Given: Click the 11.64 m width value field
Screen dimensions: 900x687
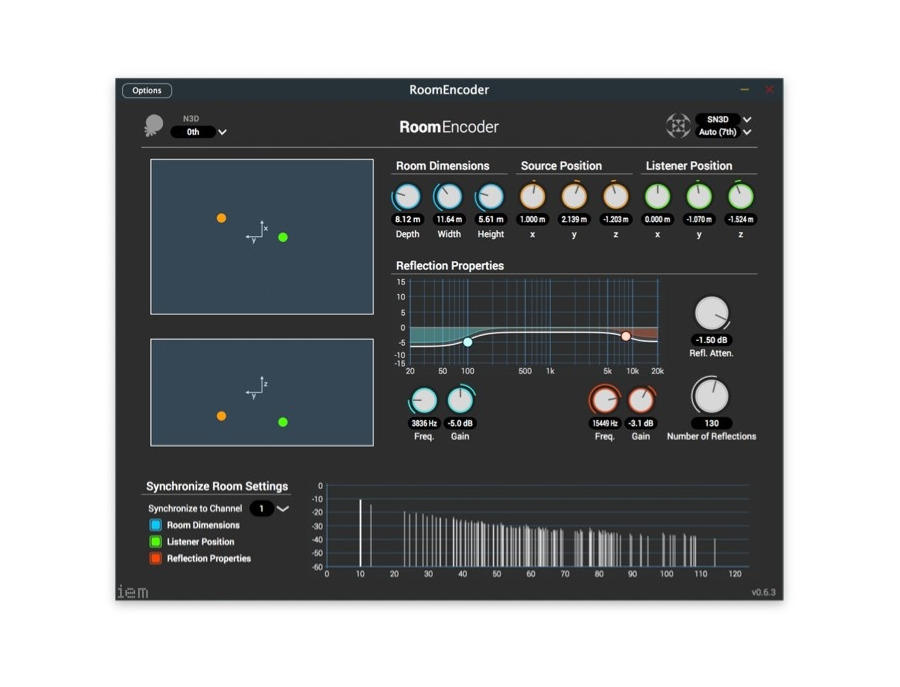Looking at the screenshot, I should point(449,219).
